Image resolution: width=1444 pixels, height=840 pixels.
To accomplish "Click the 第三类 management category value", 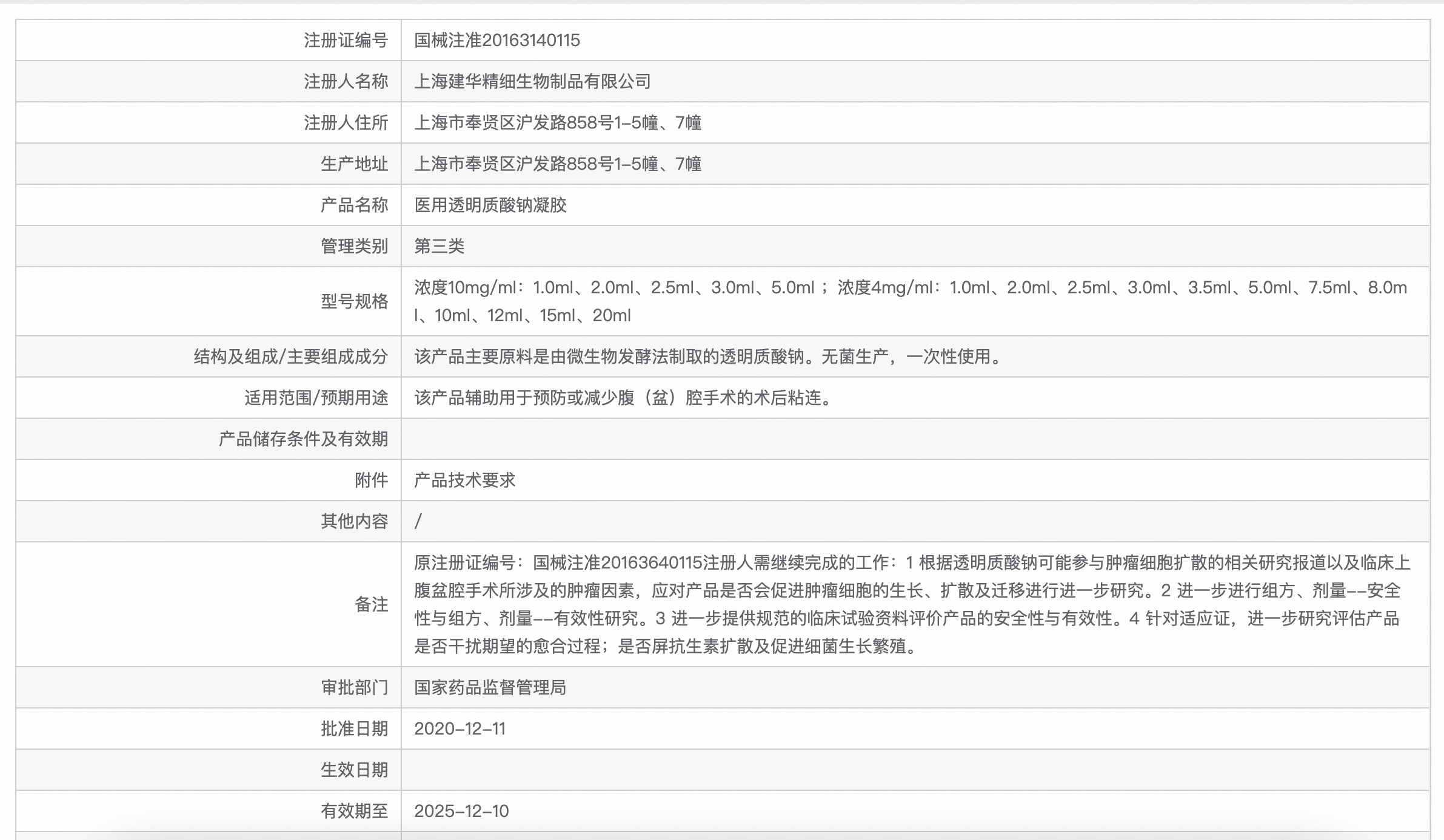I will (x=436, y=245).
